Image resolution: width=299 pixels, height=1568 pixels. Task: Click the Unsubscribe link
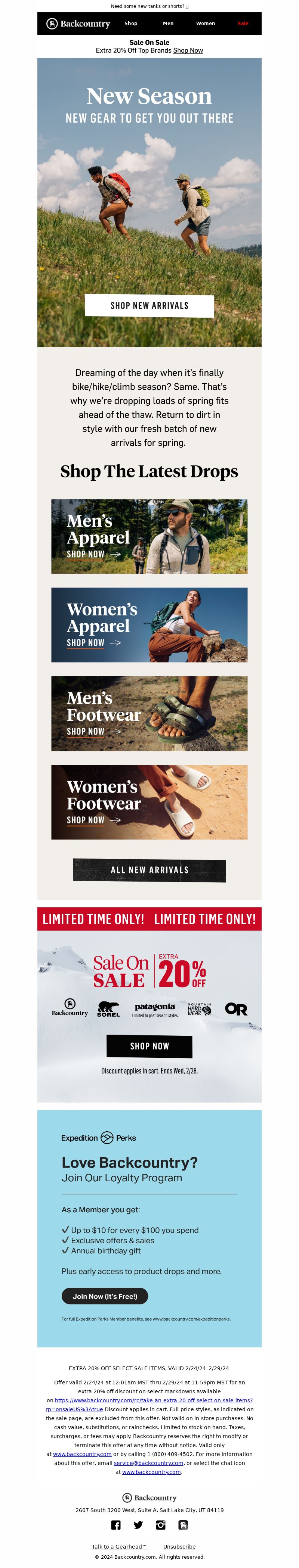(x=179, y=1546)
